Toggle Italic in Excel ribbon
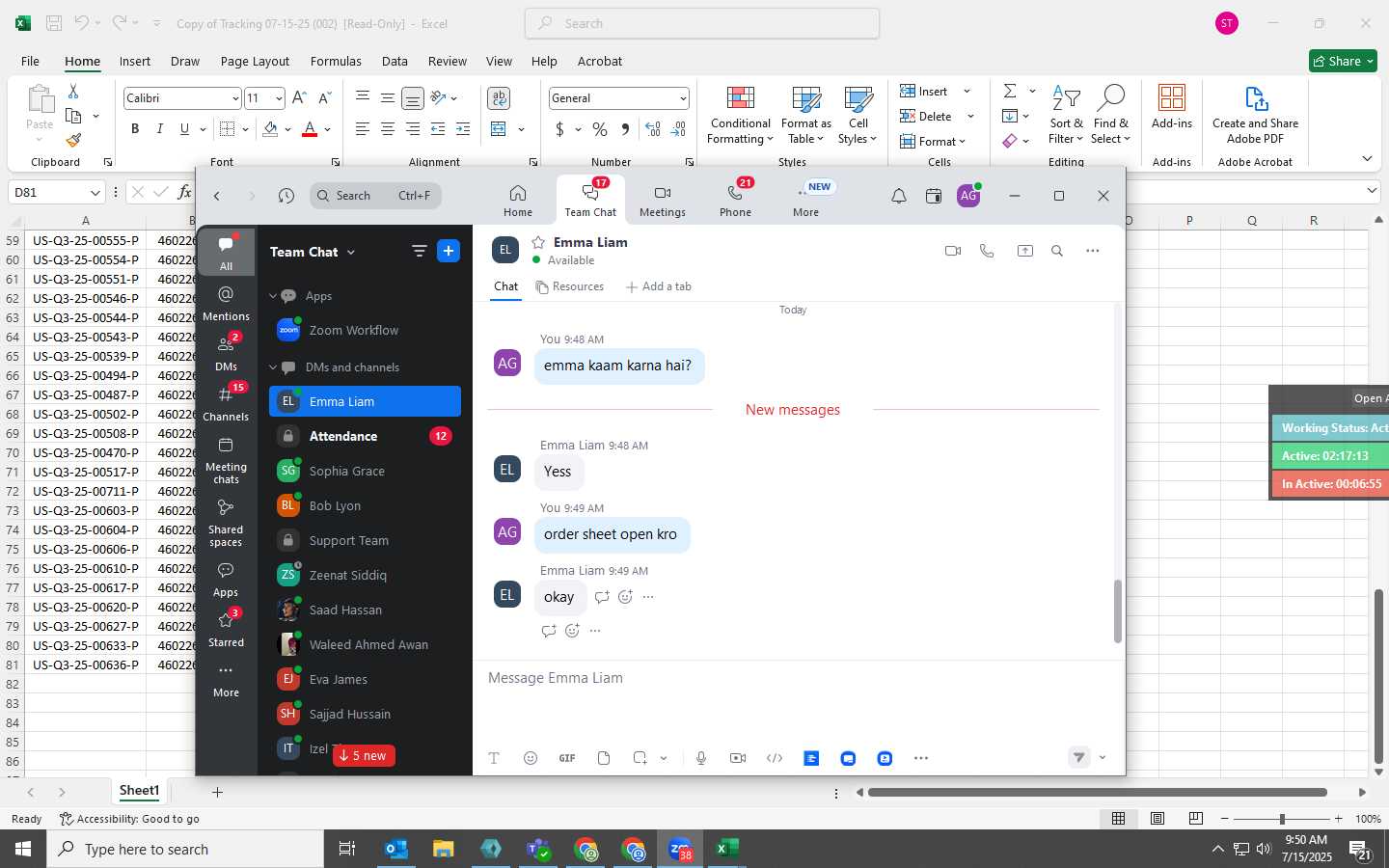This screenshot has height=868, width=1389. click(159, 129)
